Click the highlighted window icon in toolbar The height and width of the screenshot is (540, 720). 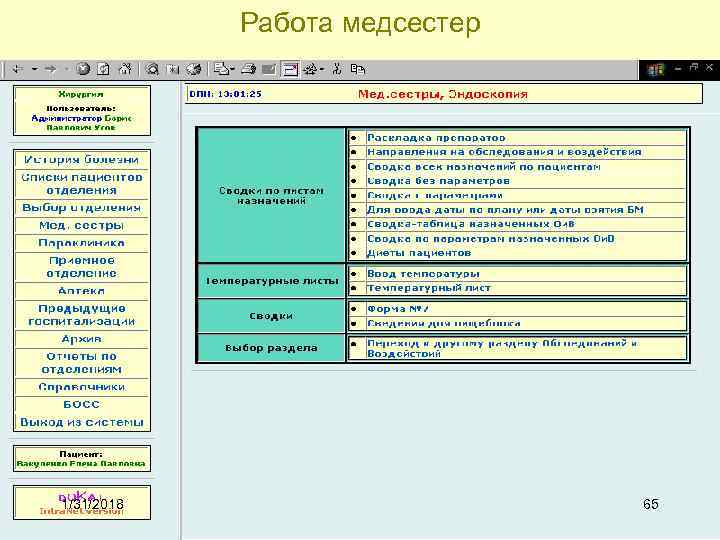tap(290, 69)
